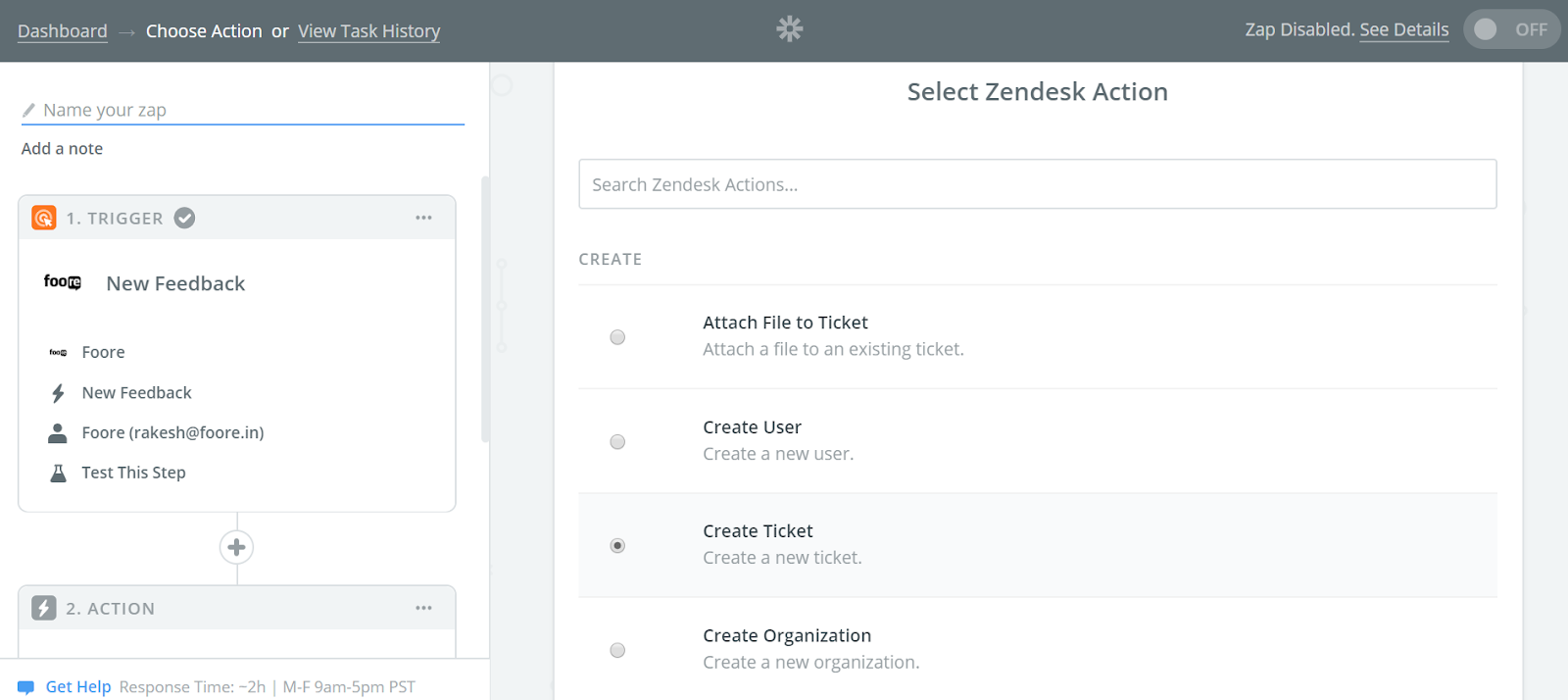
Task: Open View Task History link
Action: point(368,31)
